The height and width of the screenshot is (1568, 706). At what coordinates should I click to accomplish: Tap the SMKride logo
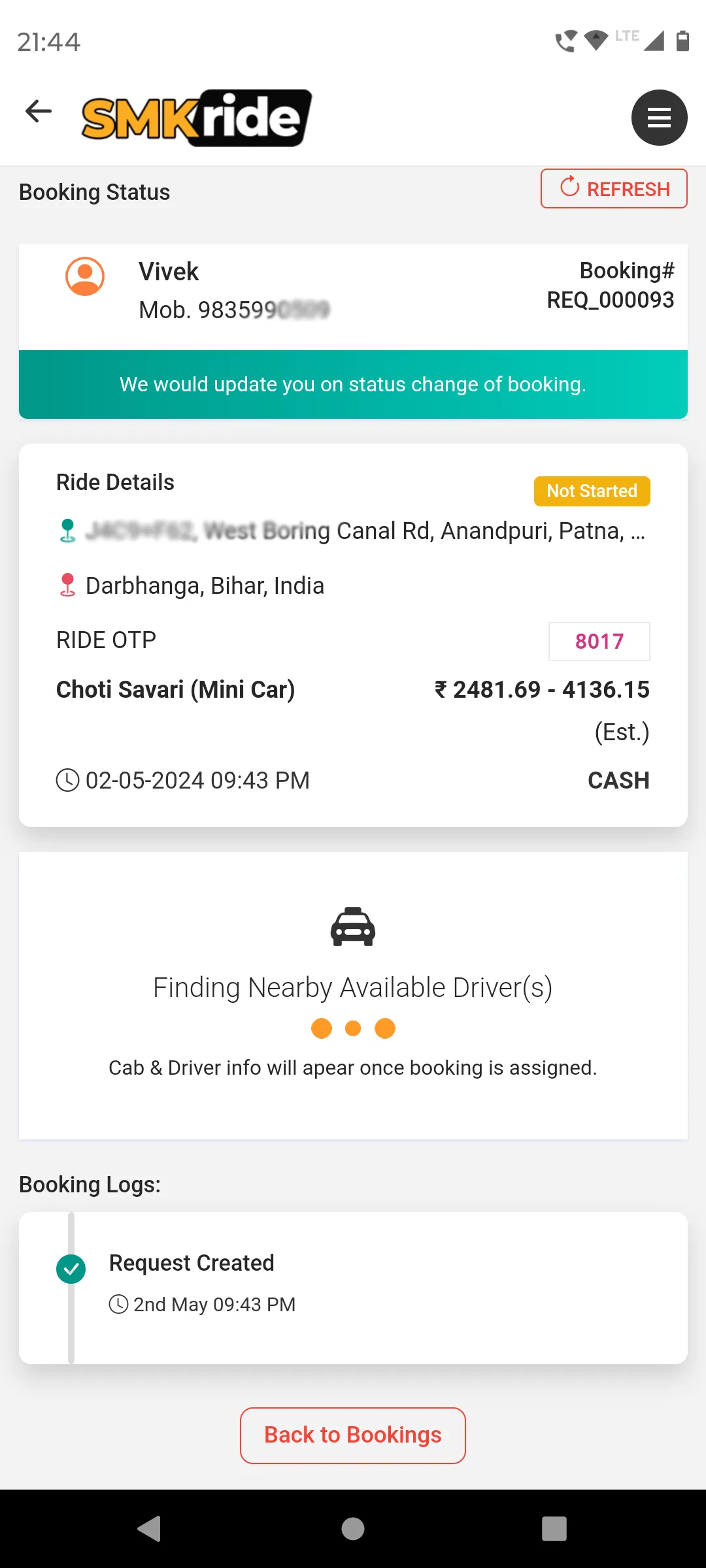point(196,118)
